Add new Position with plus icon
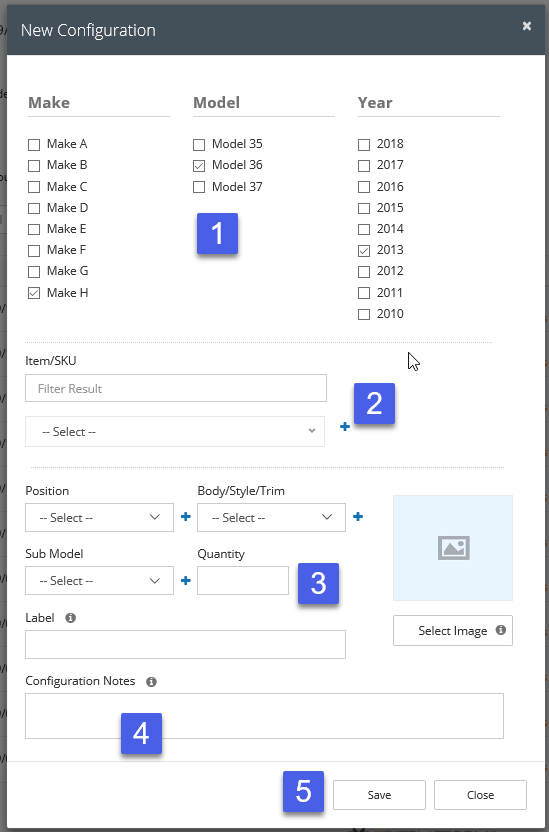549x832 pixels. [186, 517]
